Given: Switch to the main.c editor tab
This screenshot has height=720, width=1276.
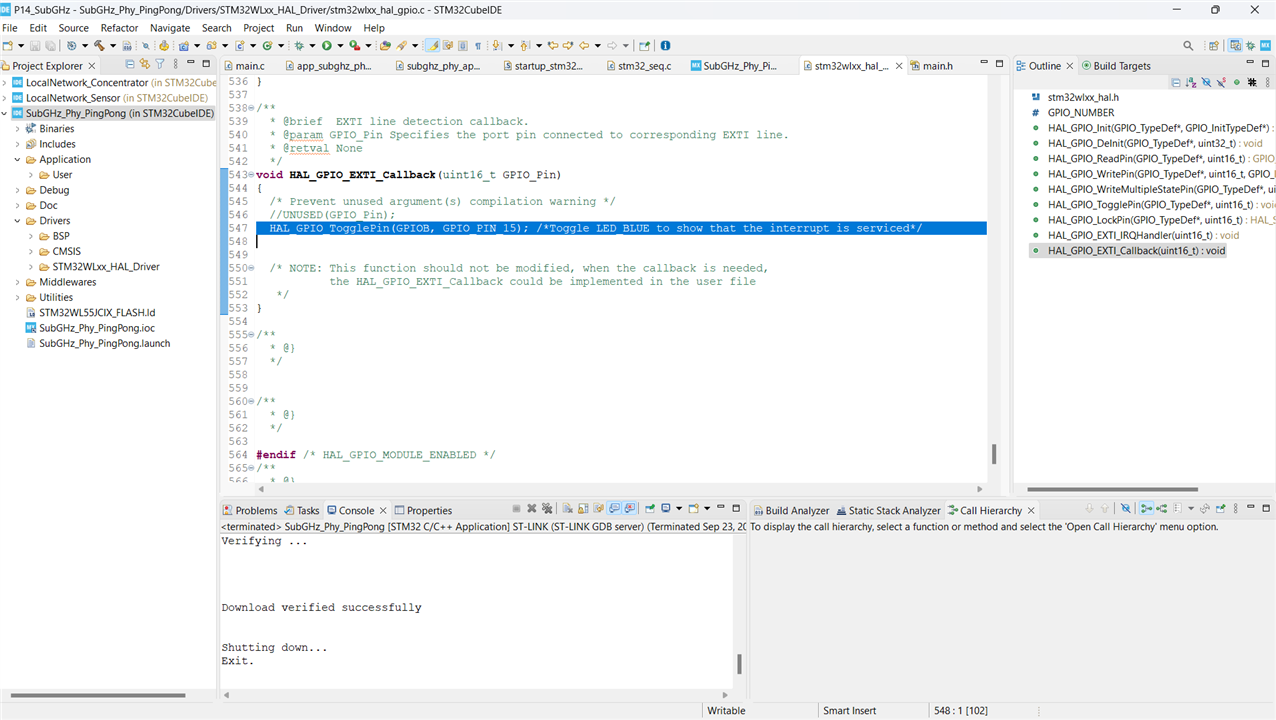Looking at the screenshot, I should [249, 66].
